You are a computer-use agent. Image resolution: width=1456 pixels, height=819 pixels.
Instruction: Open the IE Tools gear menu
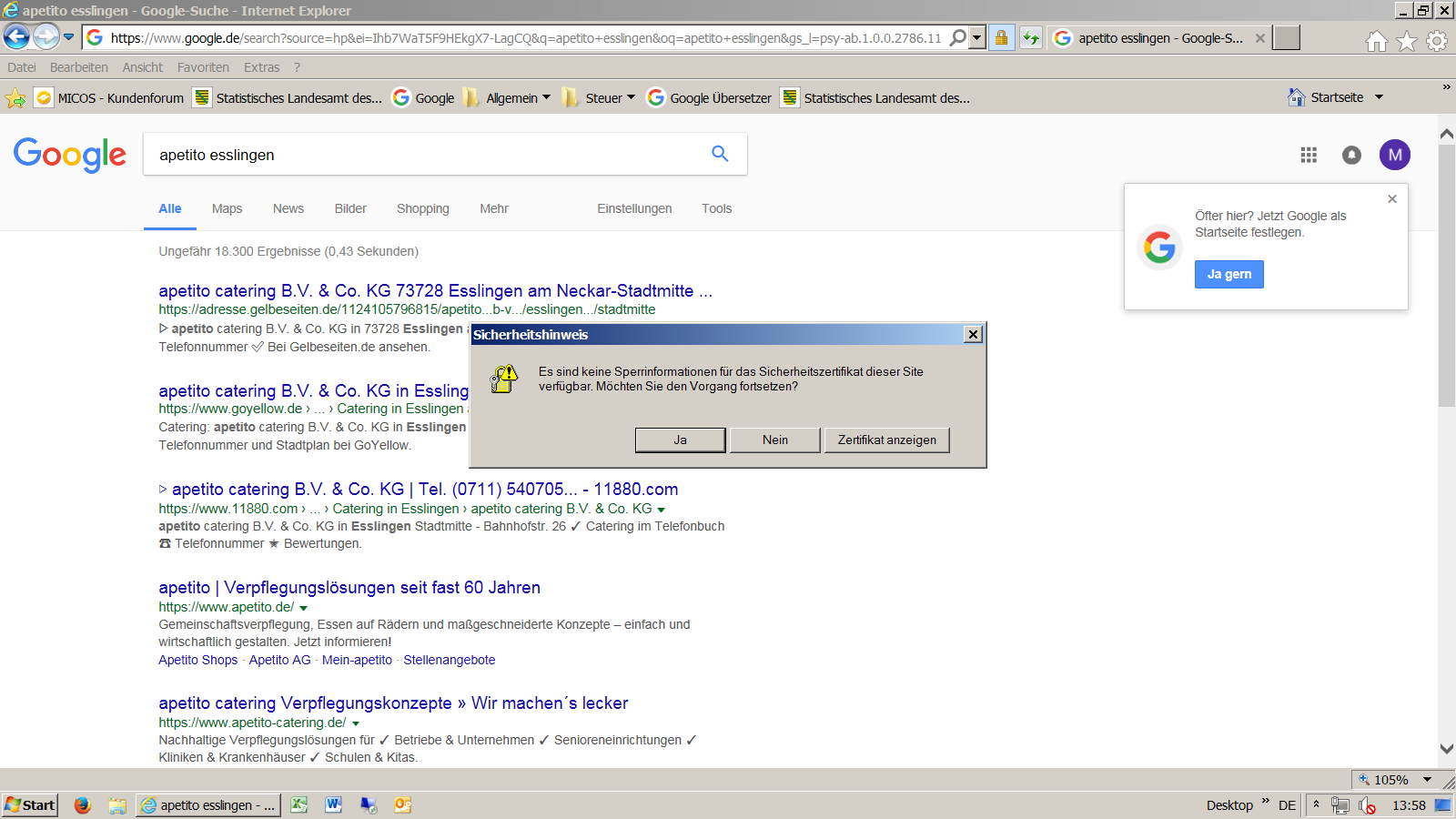pyautogui.click(x=1437, y=41)
